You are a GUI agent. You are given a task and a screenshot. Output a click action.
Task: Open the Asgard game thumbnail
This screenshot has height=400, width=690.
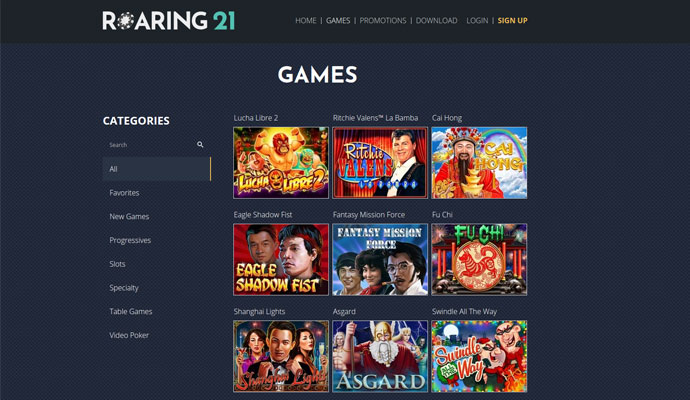tap(380, 356)
